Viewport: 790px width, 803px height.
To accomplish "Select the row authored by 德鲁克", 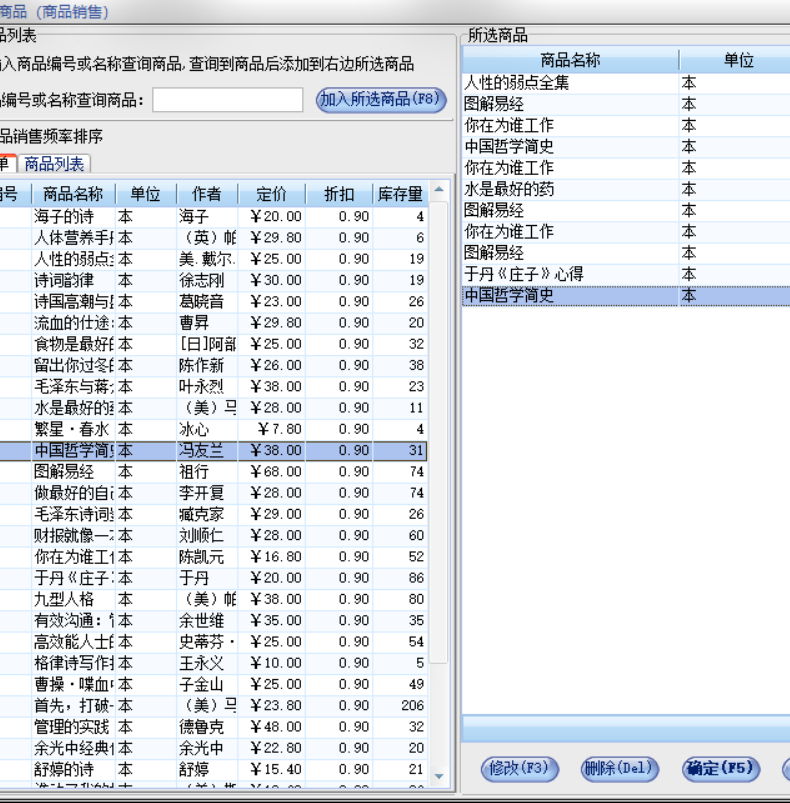I will (213, 726).
